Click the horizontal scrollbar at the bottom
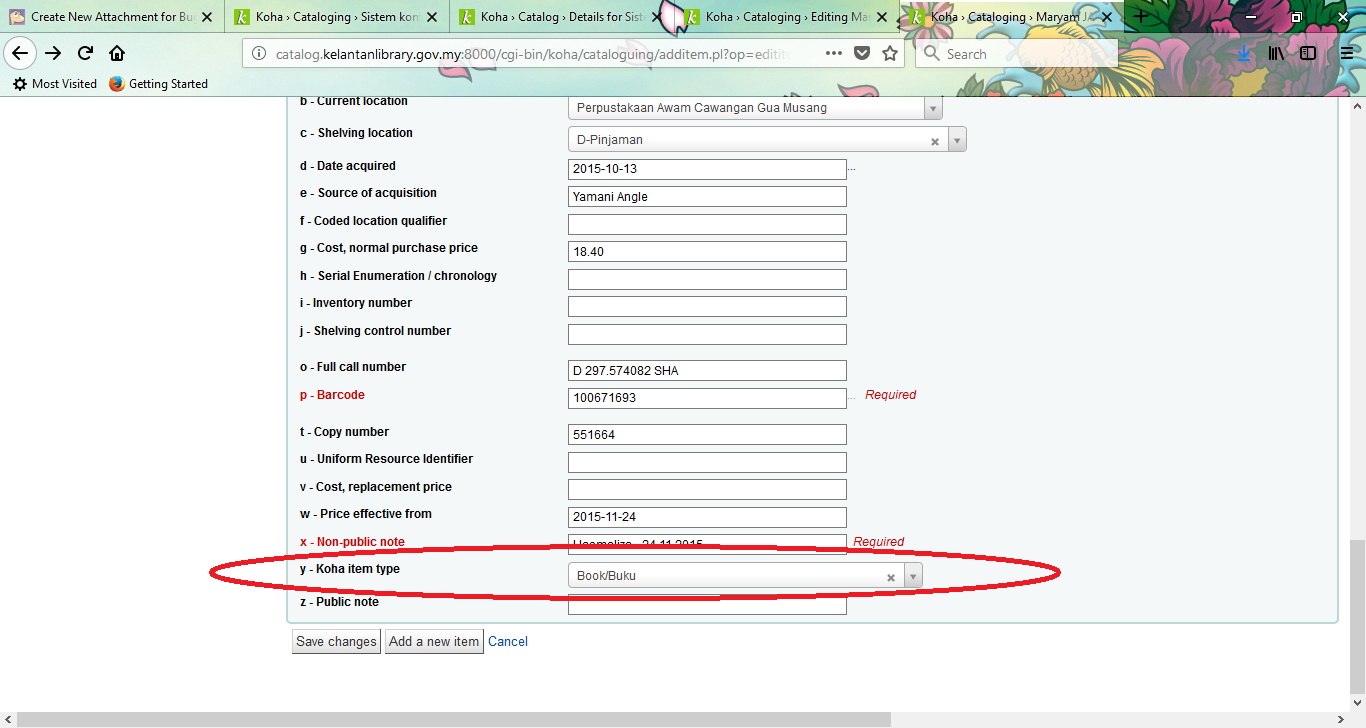This screenshot has width=1366, height=728. coord(450,719)
